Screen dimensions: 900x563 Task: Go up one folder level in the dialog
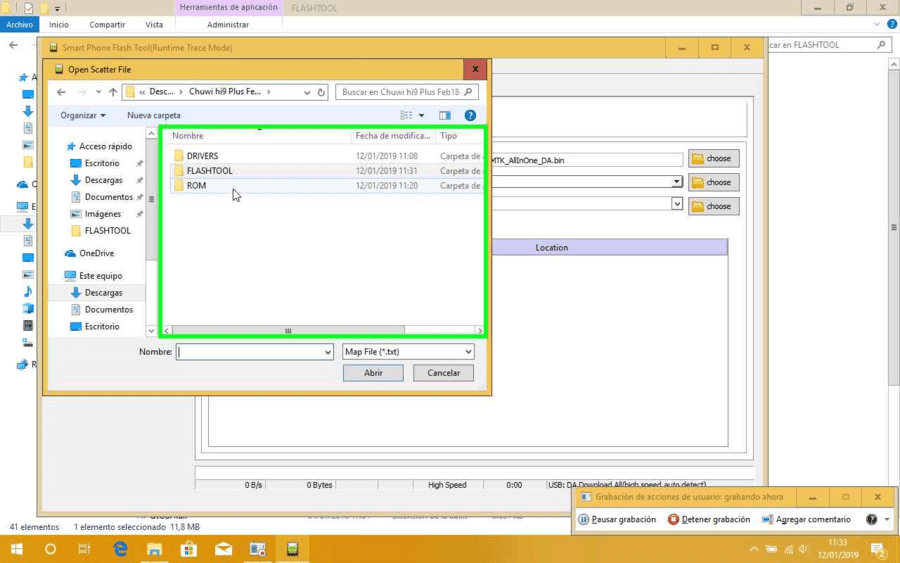(113, 92)
